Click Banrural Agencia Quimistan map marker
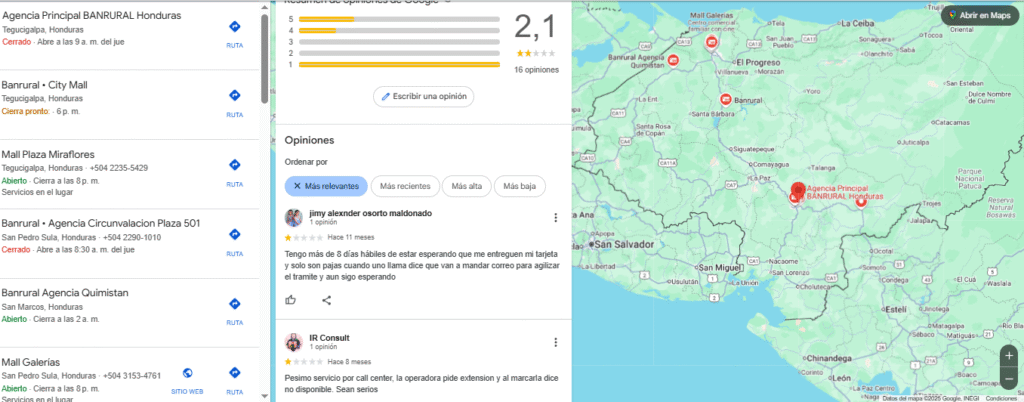Image resolution: width=1024 pixels, height=402 pixels. pos(673,60)
